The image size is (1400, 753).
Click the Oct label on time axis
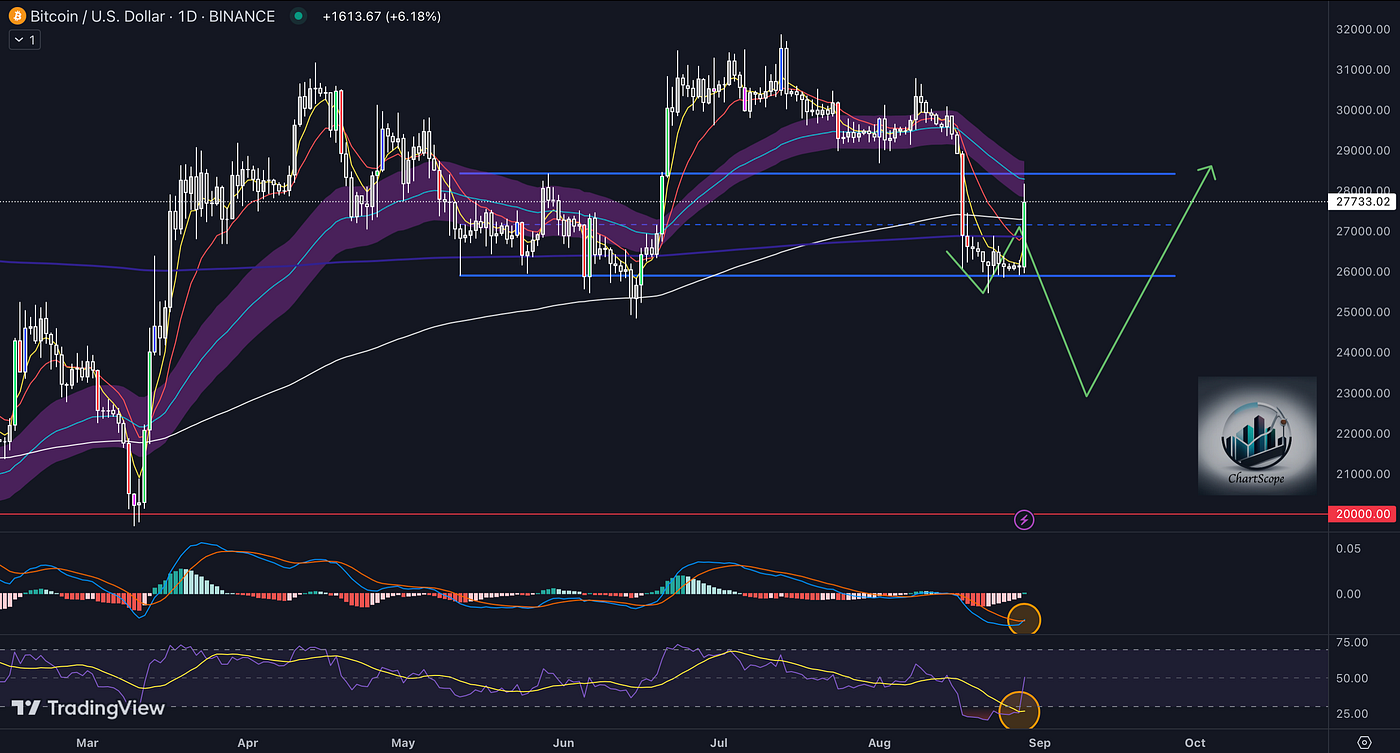[1194, 743]
